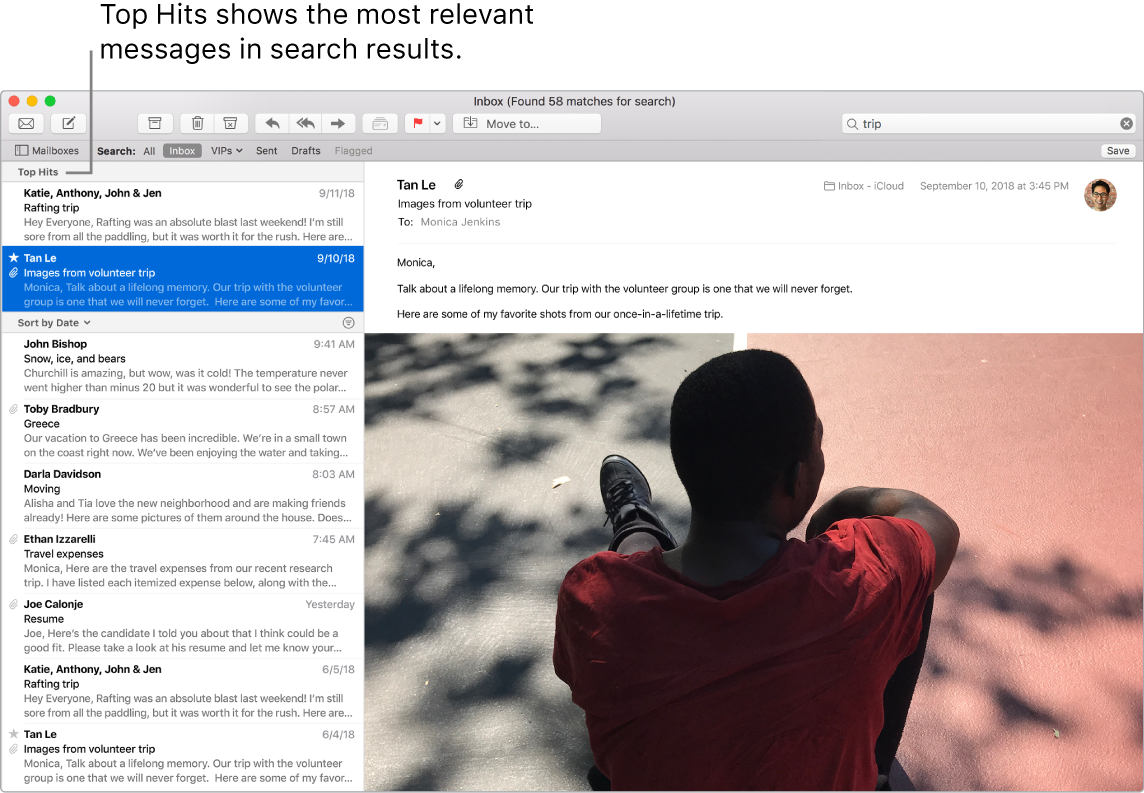Reply to the selected message
1144x793 pixels.
coord(272,123)
